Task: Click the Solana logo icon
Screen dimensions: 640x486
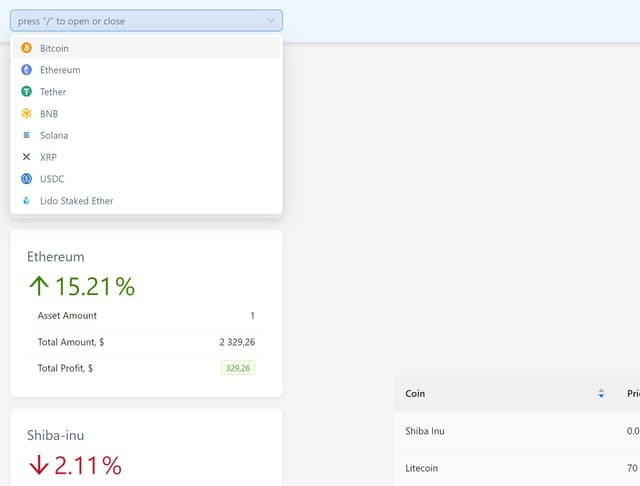Action: pos(27,135)
